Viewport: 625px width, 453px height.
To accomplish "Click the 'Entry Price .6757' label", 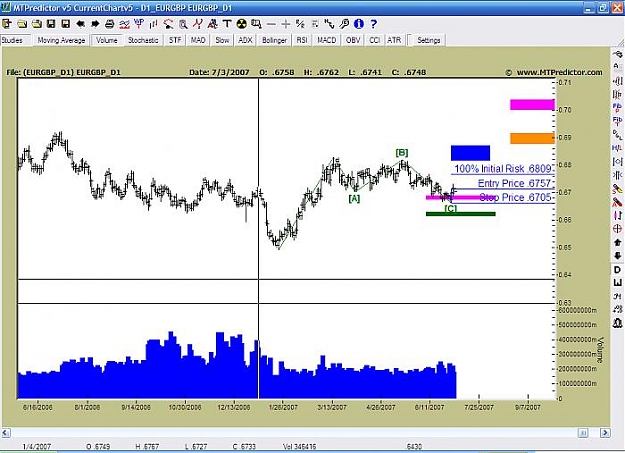I will (514, 183).
